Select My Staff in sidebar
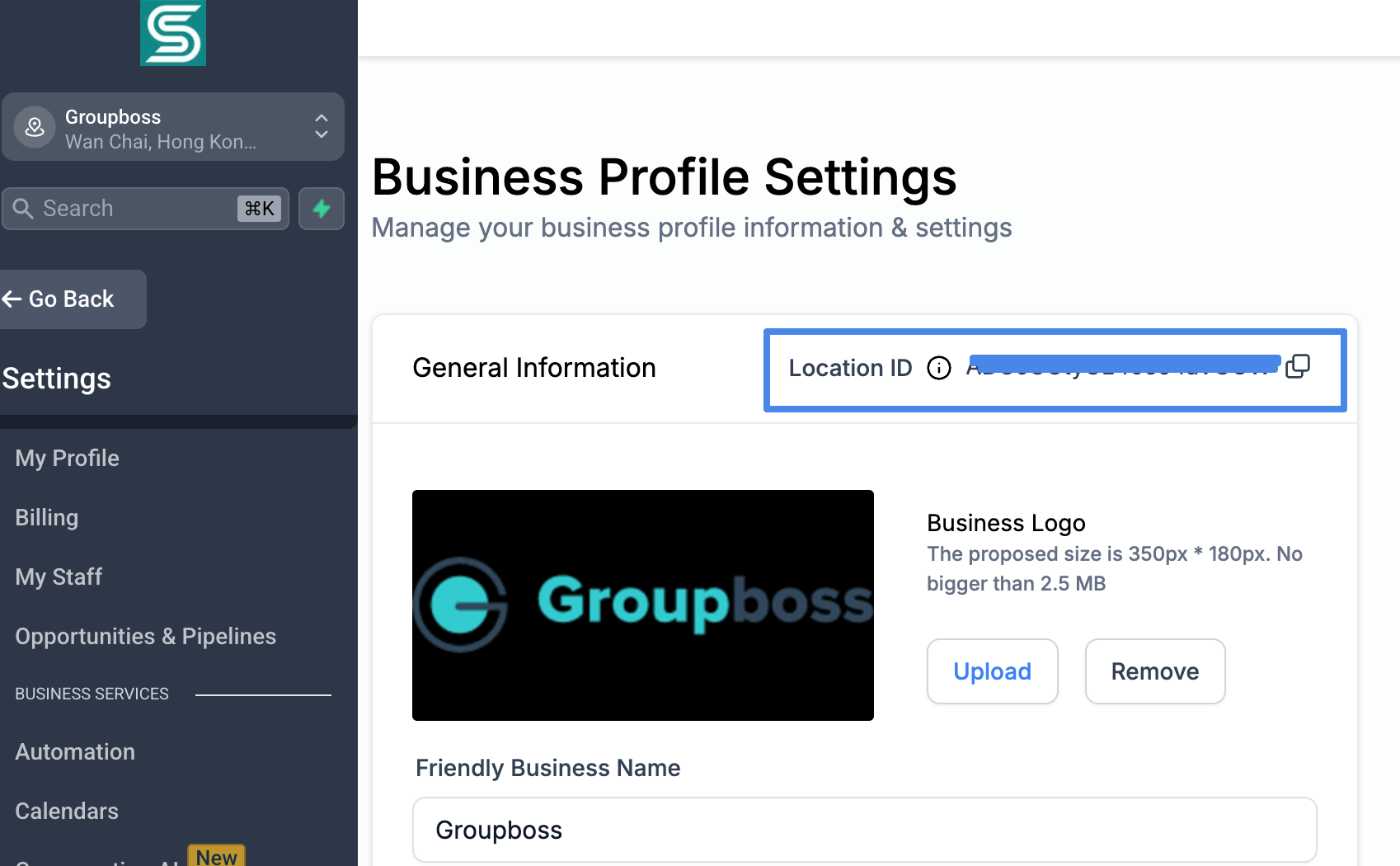Screen dimensions: 1400x866 pos(59,577)
